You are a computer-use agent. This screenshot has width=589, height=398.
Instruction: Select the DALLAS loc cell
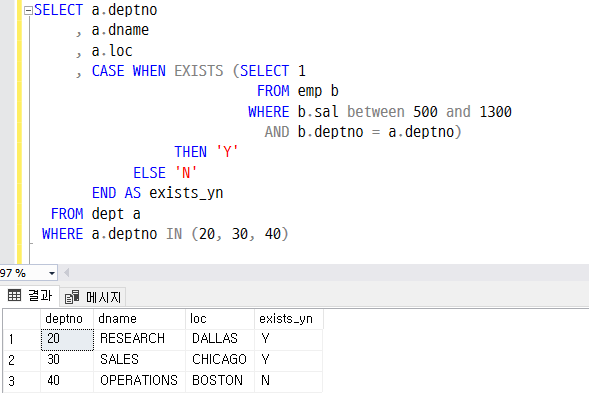click(x=220, y=339)
